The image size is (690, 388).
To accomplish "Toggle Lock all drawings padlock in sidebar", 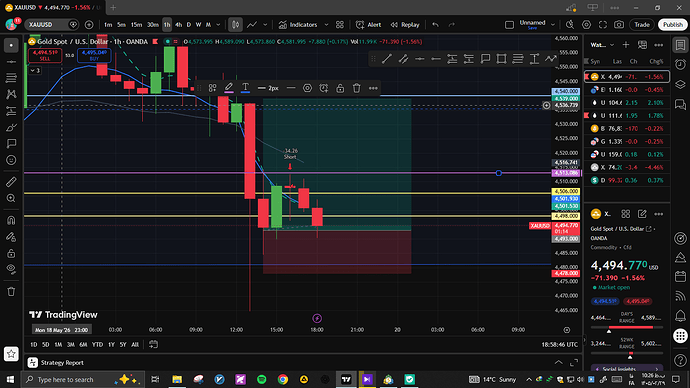I will tap(11, 253).
